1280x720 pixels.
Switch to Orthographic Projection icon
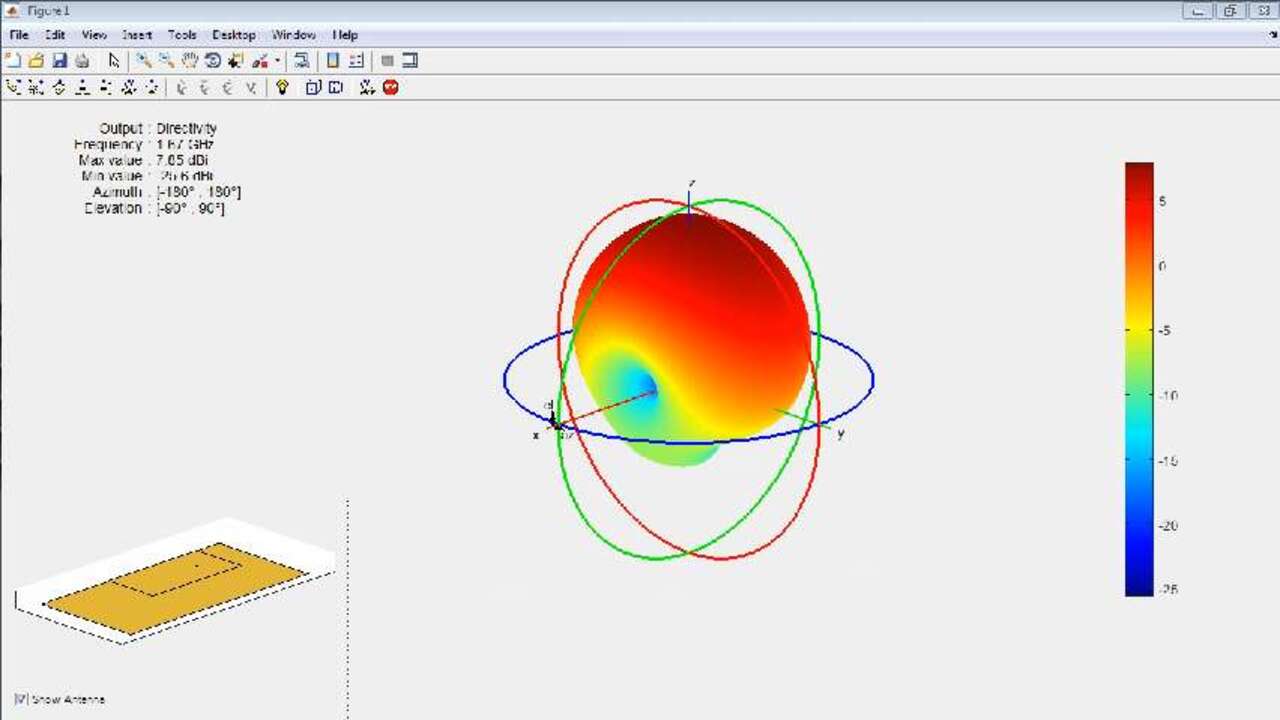tap(313, 88)
